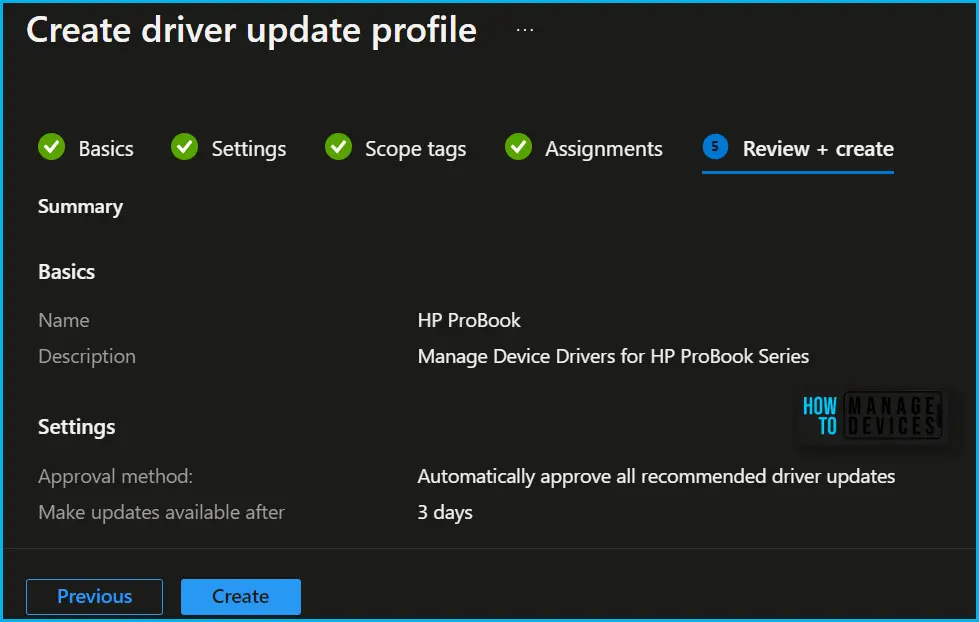Image resolution: width=979 pixels, height=622 pixels.
Task: Click the green checkmark beside Scope tags
Action: coord(338,147)
